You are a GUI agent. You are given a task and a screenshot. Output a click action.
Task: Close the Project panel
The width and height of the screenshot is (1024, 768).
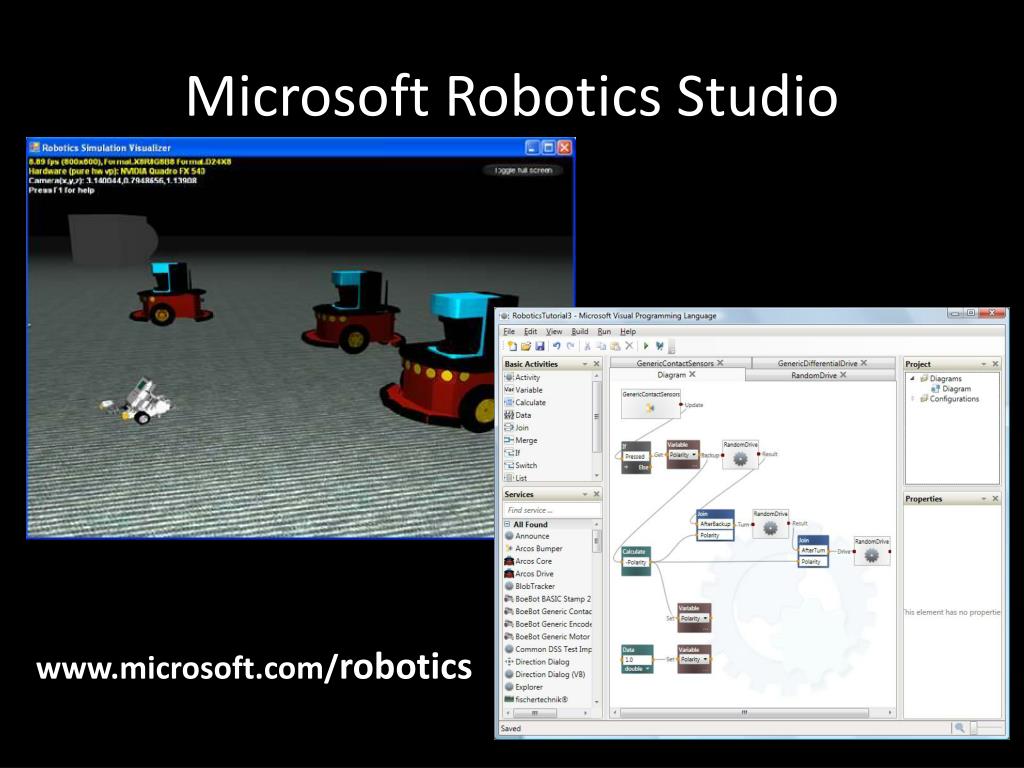click(x=995, y=364)
